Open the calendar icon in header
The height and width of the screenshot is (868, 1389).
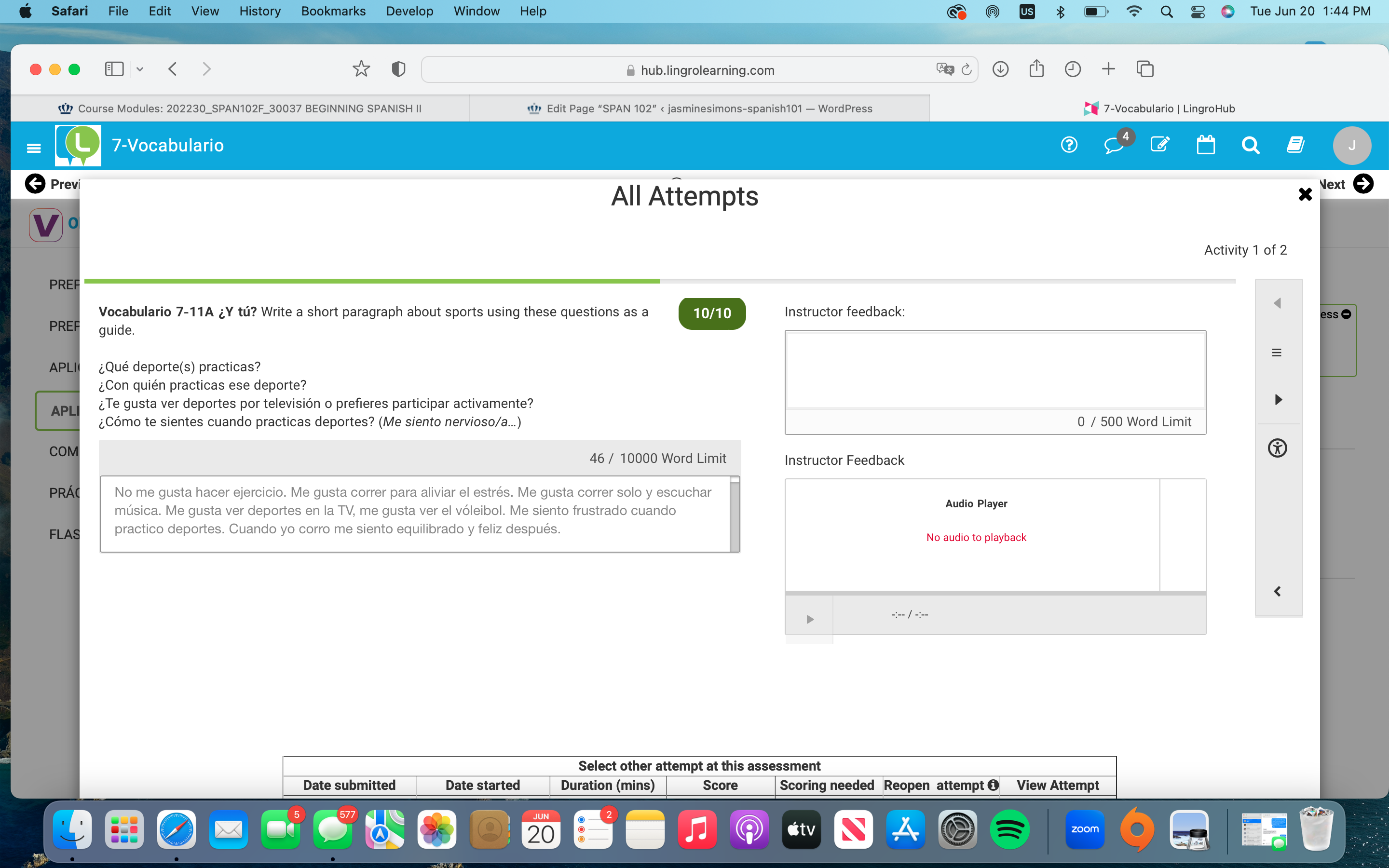(1205, 145)
